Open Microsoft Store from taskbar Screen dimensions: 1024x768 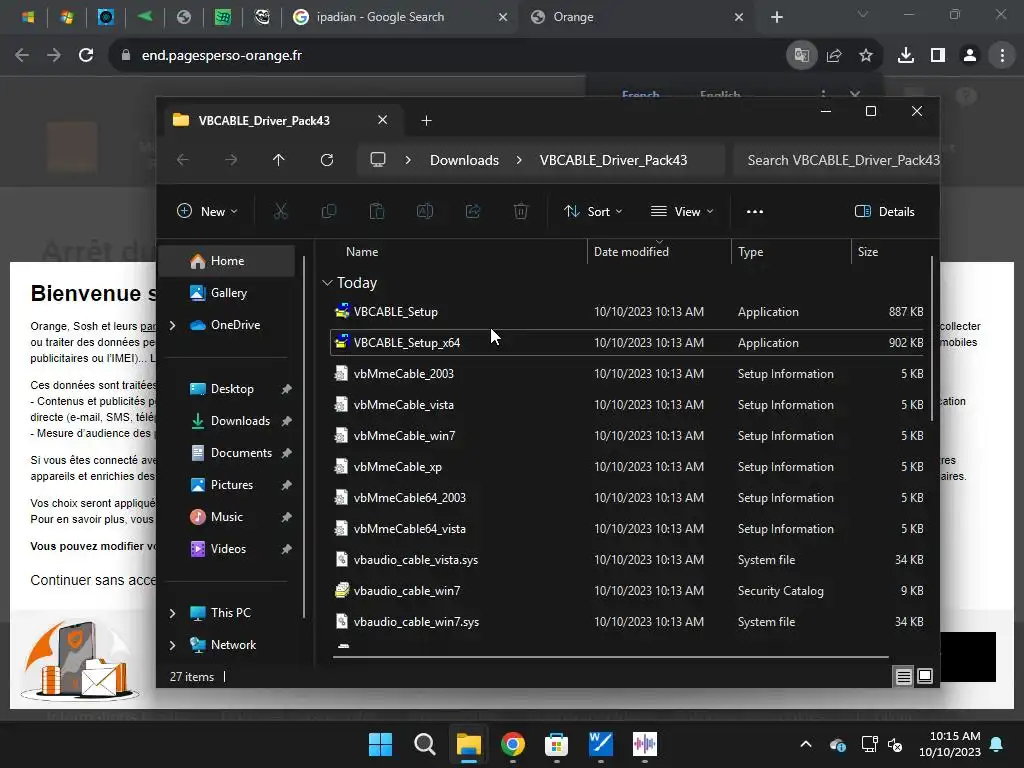556,744
